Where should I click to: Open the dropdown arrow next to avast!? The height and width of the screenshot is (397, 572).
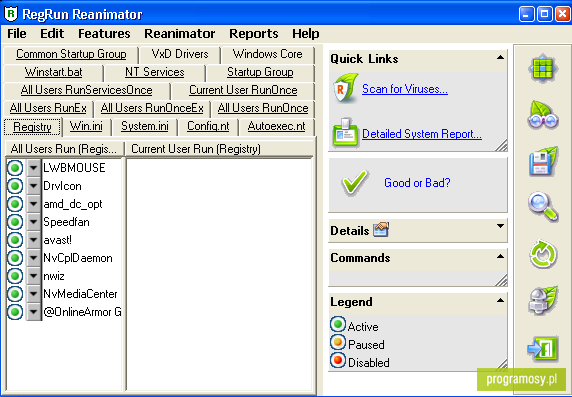pos(34,240)
